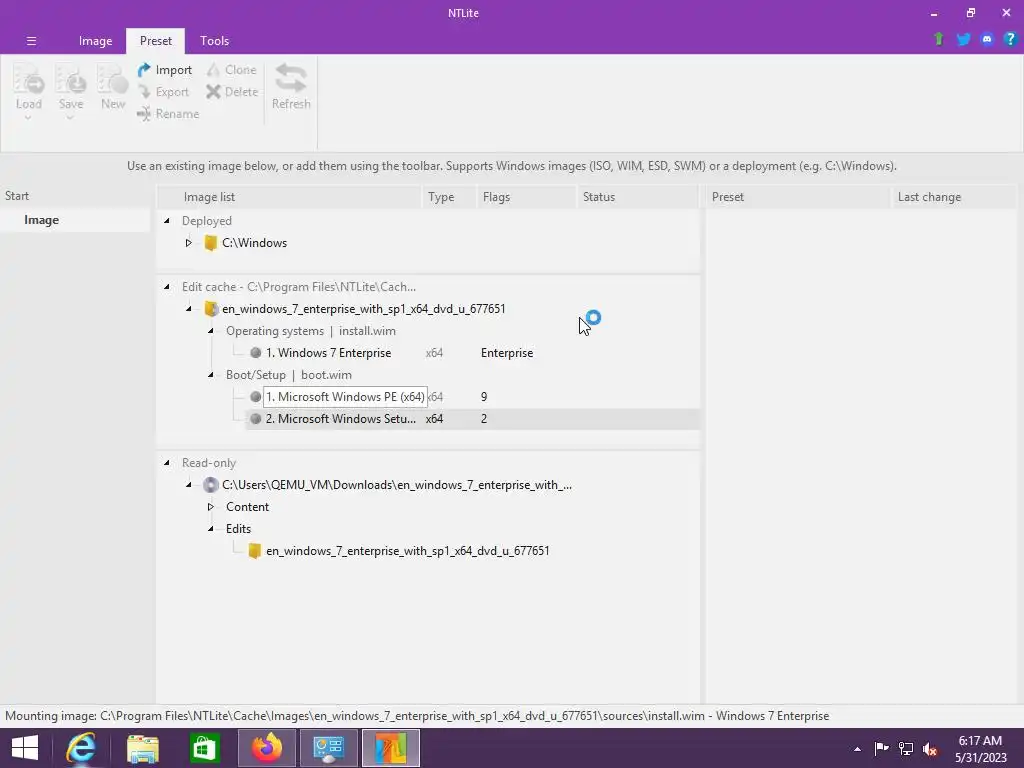Expand the Content node
Image resolution: width=1024 pixels, height=768 pixels.
tap(211, 507)
